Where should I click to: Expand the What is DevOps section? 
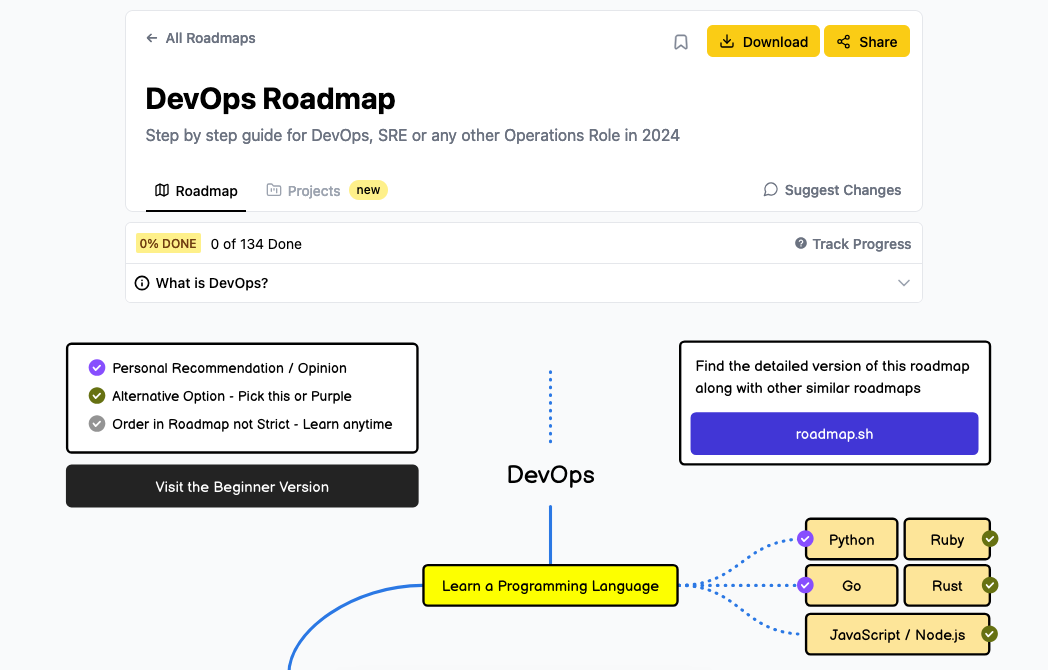pyautogui.click(x=903, y=283)
